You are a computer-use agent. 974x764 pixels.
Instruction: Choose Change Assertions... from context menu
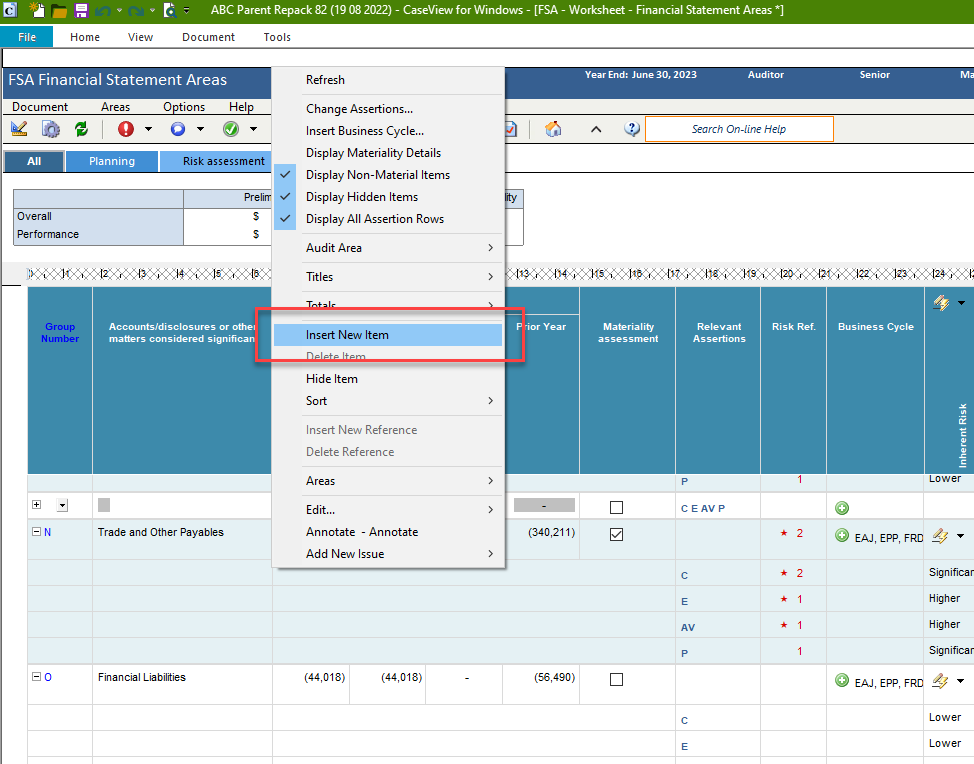[x=388, y=109]
